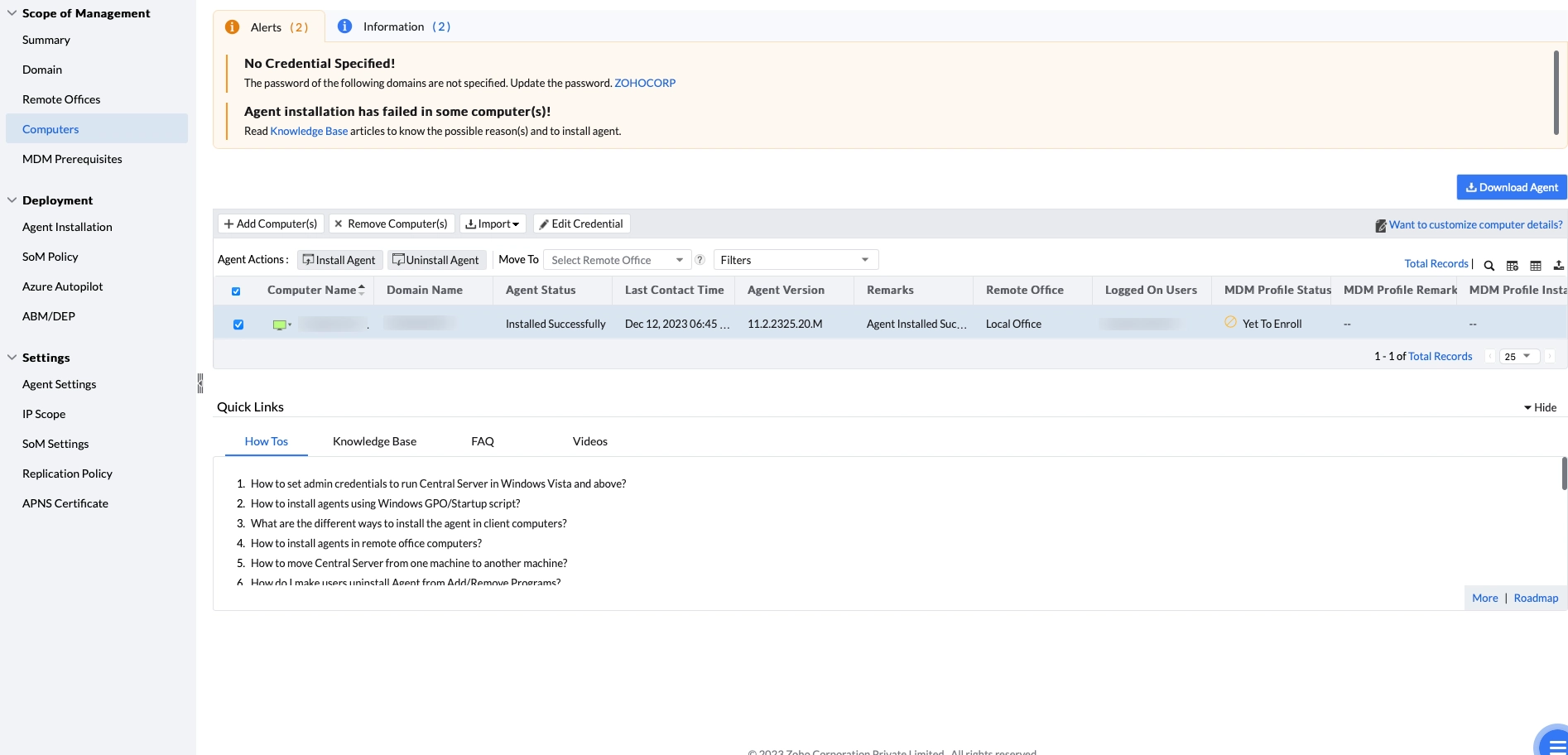Image resolution: width=1568 pixels, height=755 pixels.
Task: Click the Download Agent button
Action: 1512,187
